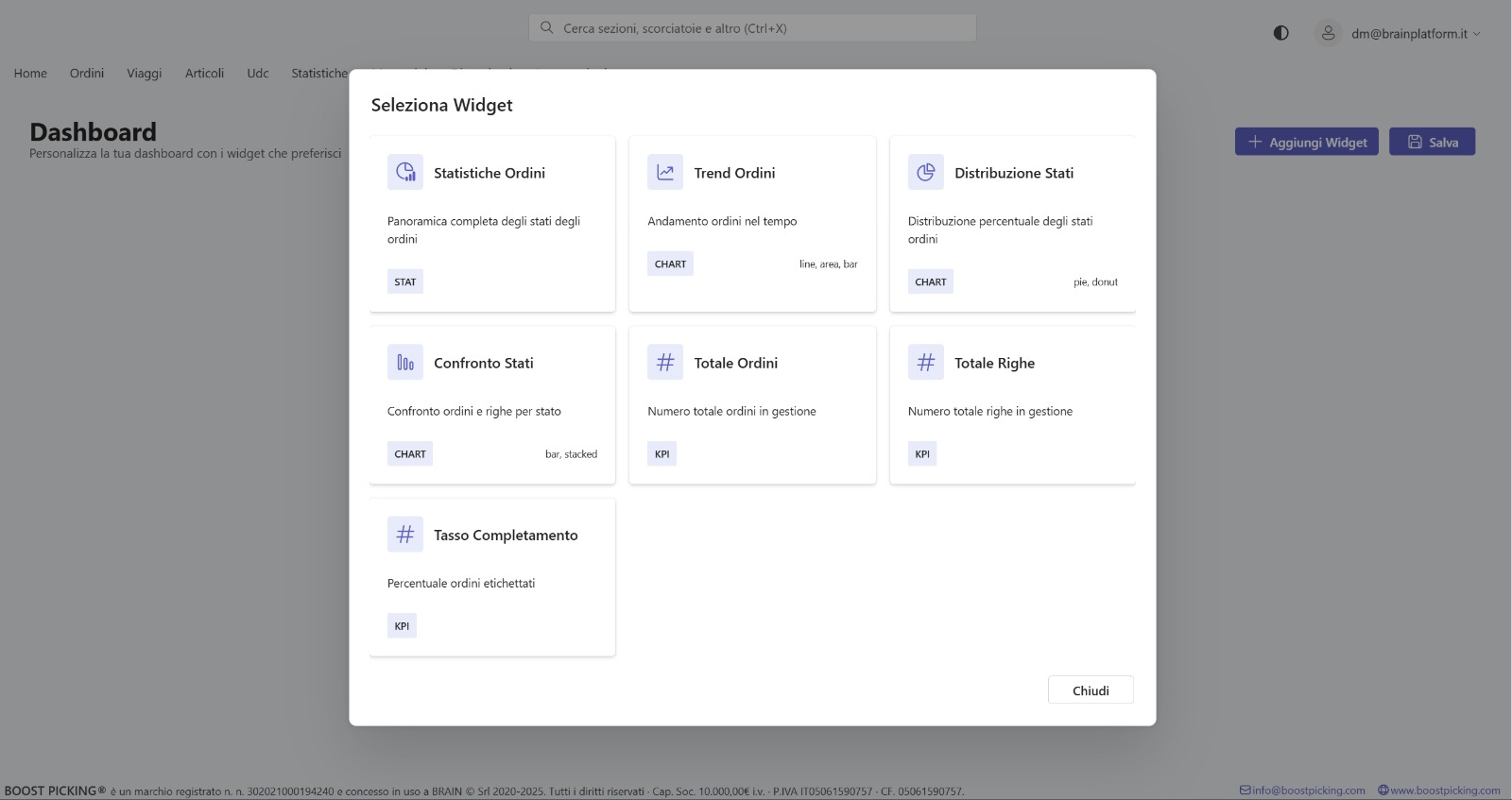
Task: Select the Tasso Completamento widget title
Action: [506, 535]
